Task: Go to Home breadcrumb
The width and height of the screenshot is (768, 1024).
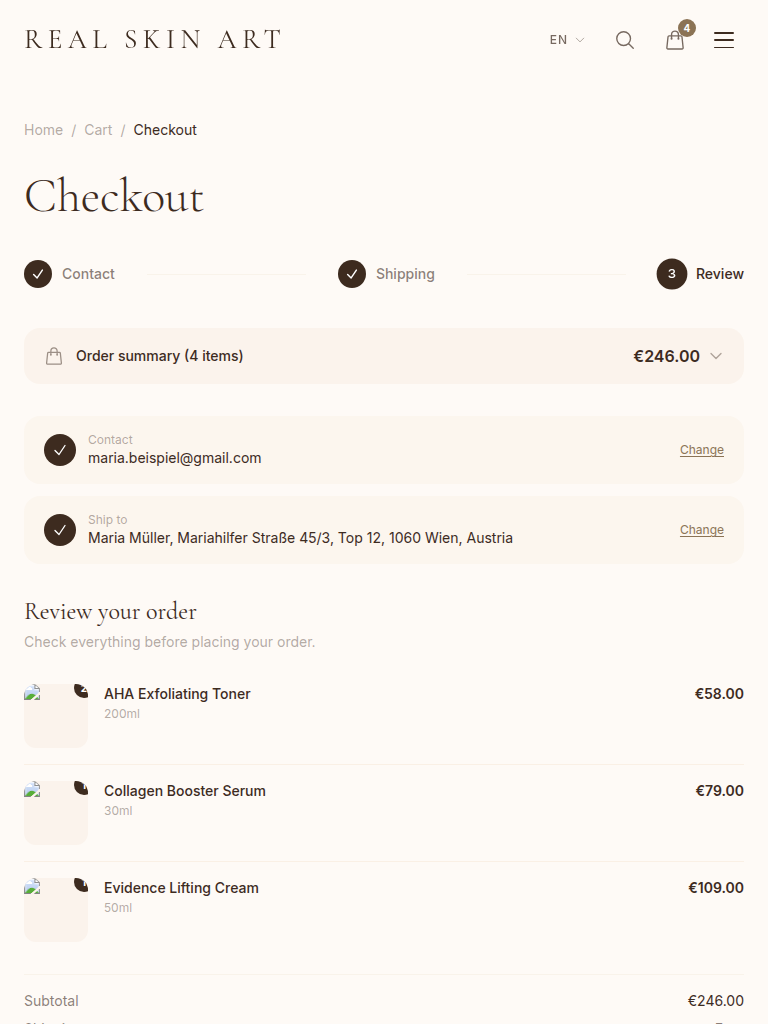Action: pyautogui.click(x=43, y=130)
